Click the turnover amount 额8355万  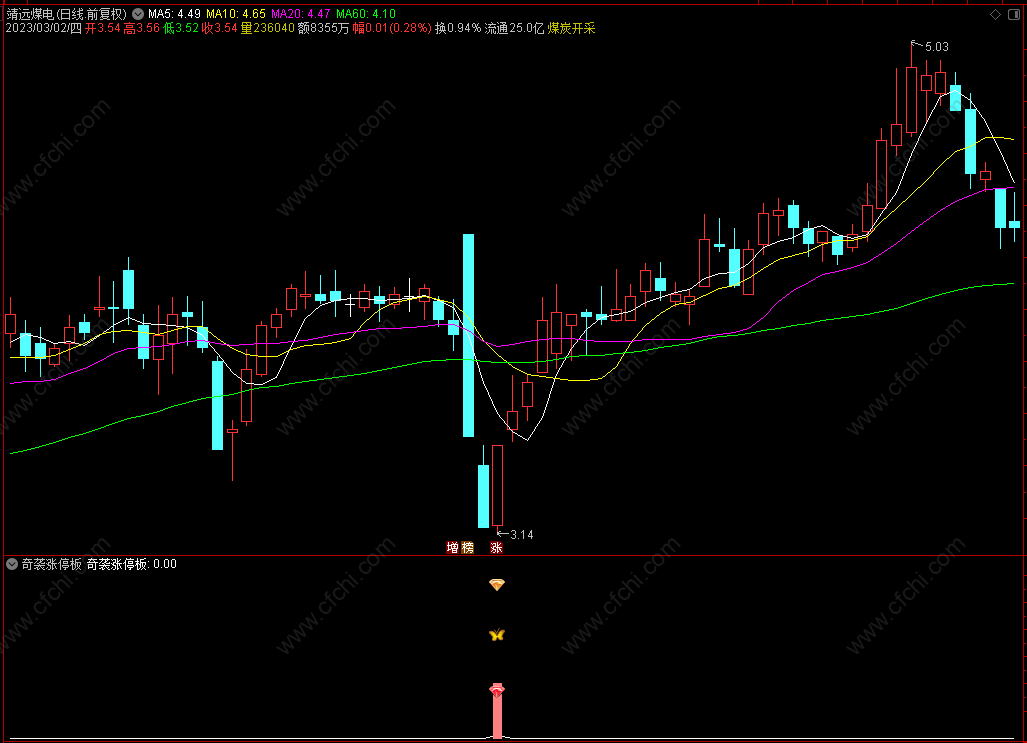point(324,28)
